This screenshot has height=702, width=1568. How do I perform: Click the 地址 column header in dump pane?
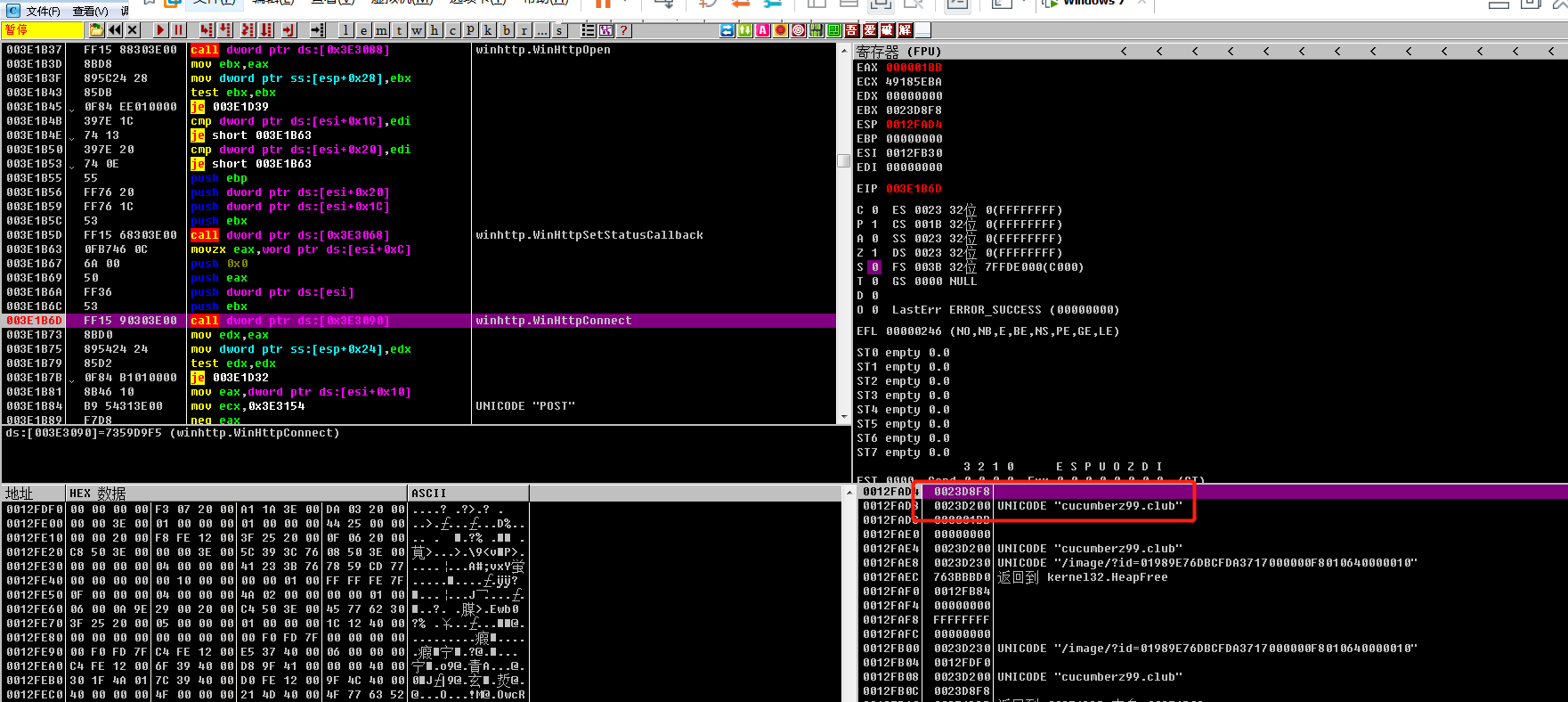pyautogui.click(x=34, y=494)
